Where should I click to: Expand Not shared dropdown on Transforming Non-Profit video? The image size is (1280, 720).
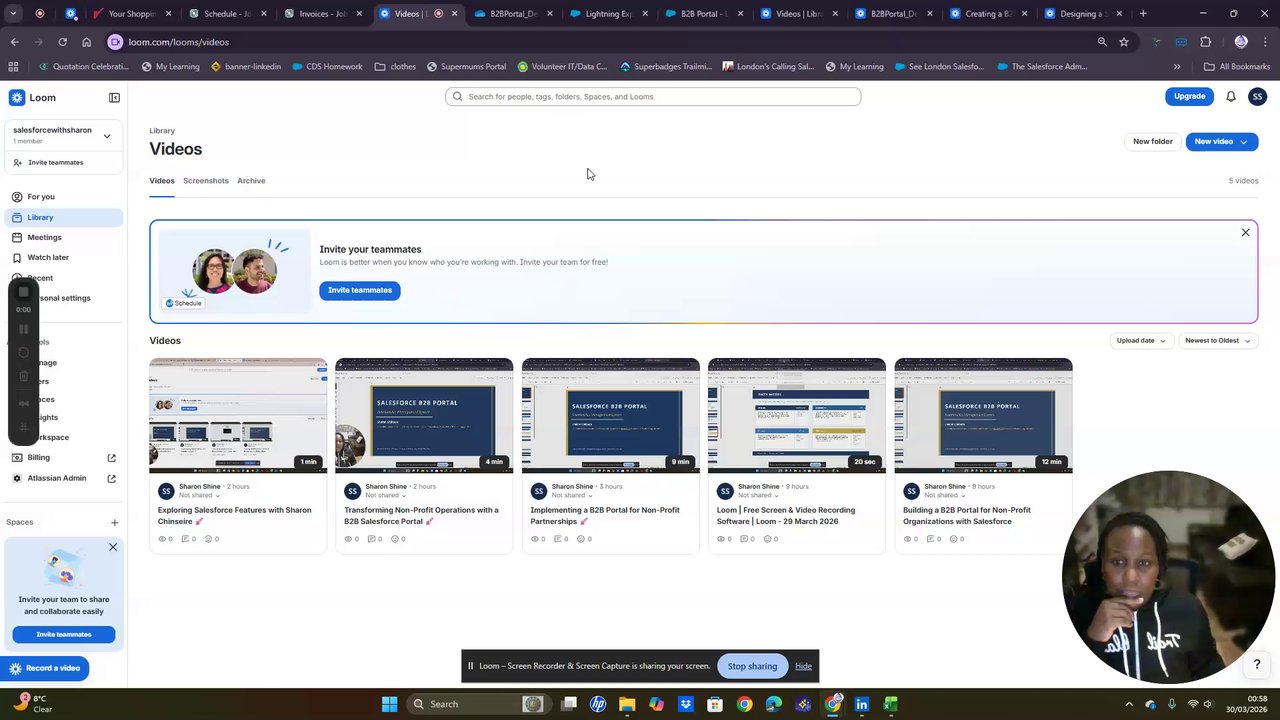coord(386,495)
